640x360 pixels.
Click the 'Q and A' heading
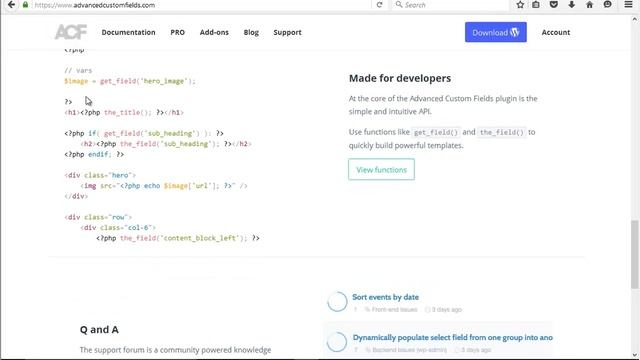pos(99,329)
